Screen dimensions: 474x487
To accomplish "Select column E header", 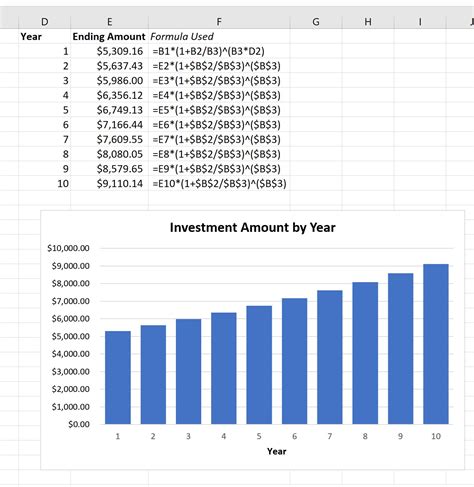I will (x=109, y=22).
